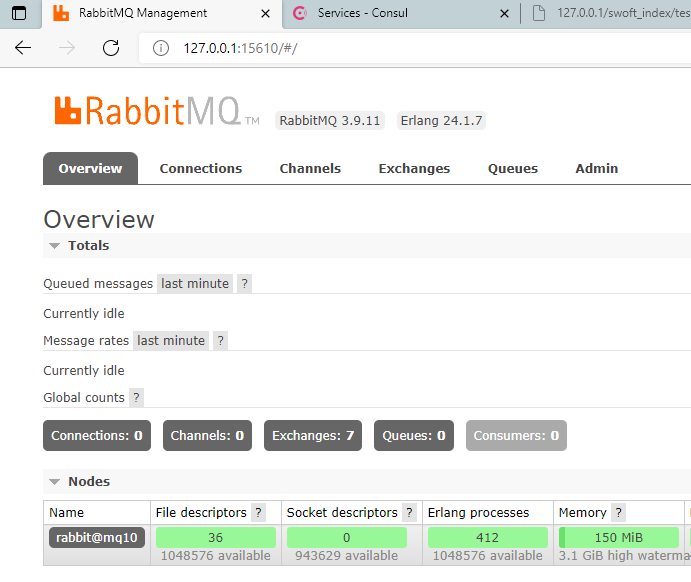This screenshot has height=582, width=691.
Task: Click the RabbitMQ 3.9.11 version label
Action: tap(330, 120)
